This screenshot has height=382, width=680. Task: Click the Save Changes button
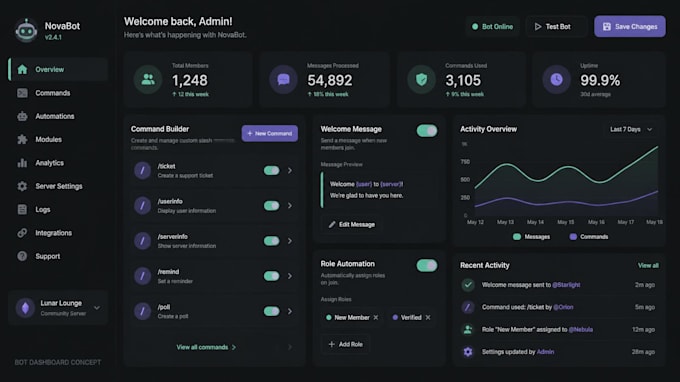click(630, 26)
